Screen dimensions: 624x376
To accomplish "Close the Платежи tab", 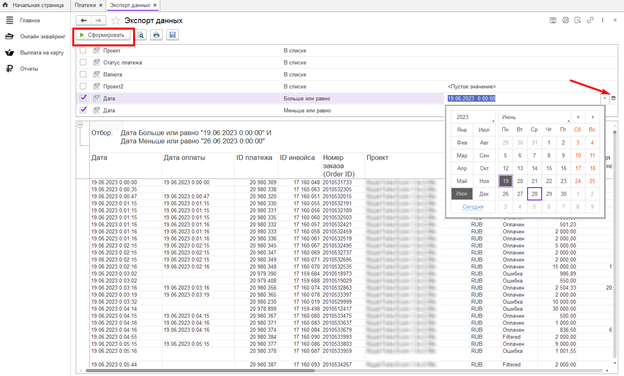I will [x=101, y=5].
